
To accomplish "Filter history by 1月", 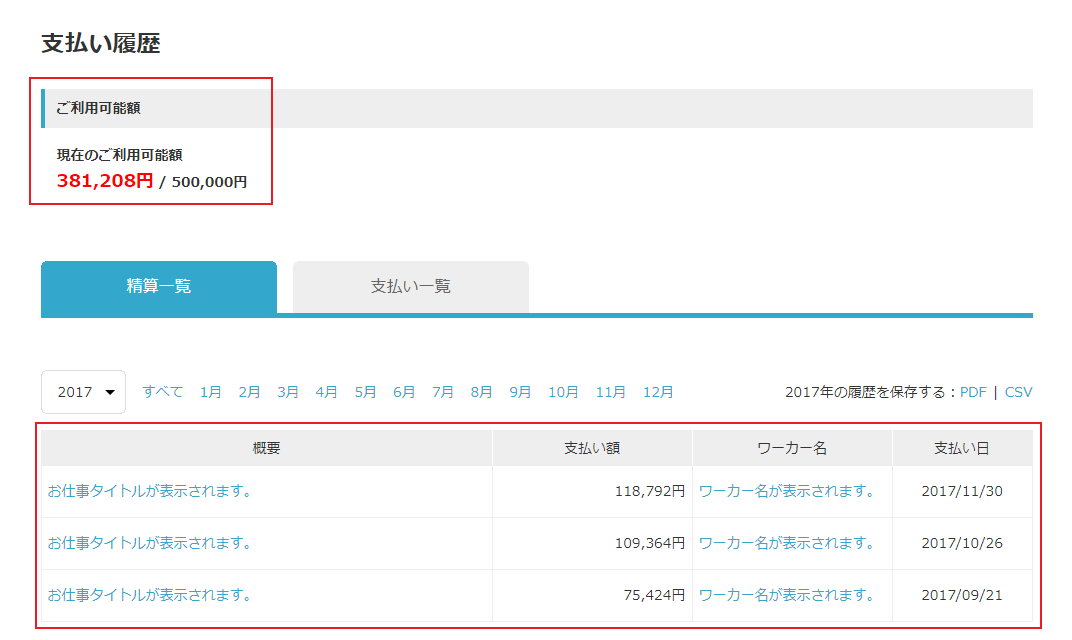I will (x=211, y=392).
